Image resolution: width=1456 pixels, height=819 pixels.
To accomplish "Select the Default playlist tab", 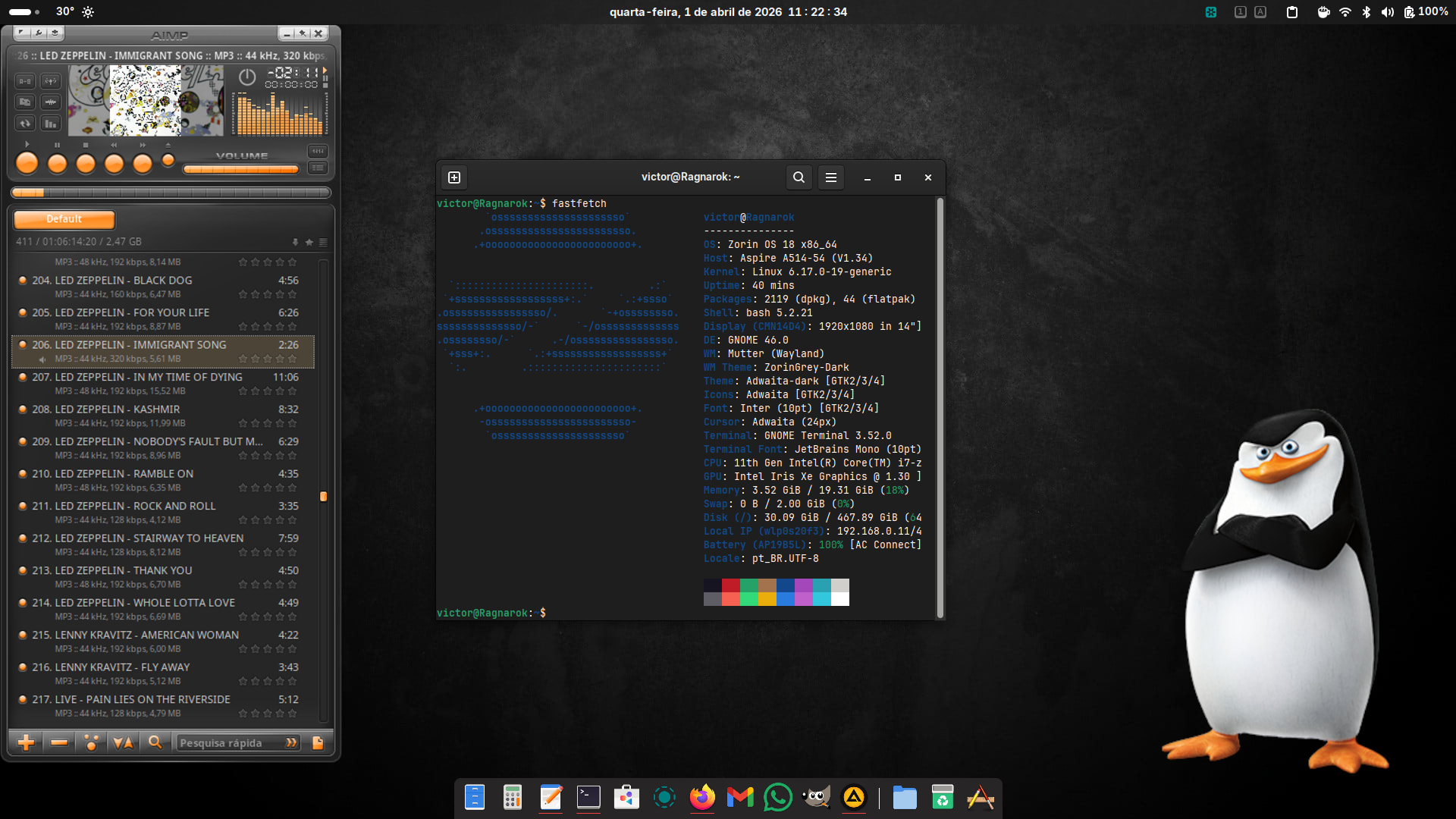I will (64, 219).
